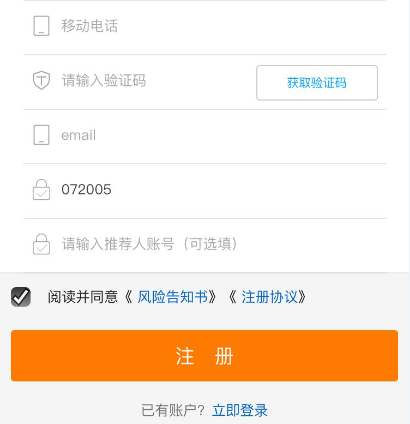
Task: Follow the 立即登录 link
Action: point(240,410)
